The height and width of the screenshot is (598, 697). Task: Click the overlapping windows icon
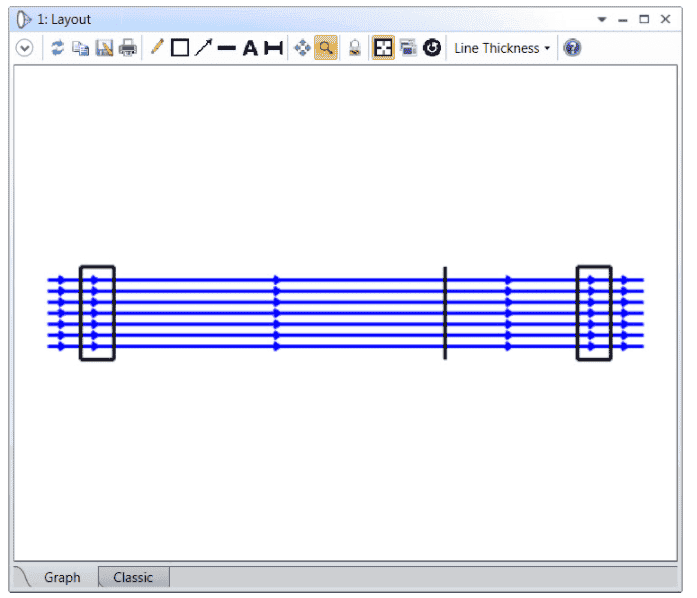point(408,48)
